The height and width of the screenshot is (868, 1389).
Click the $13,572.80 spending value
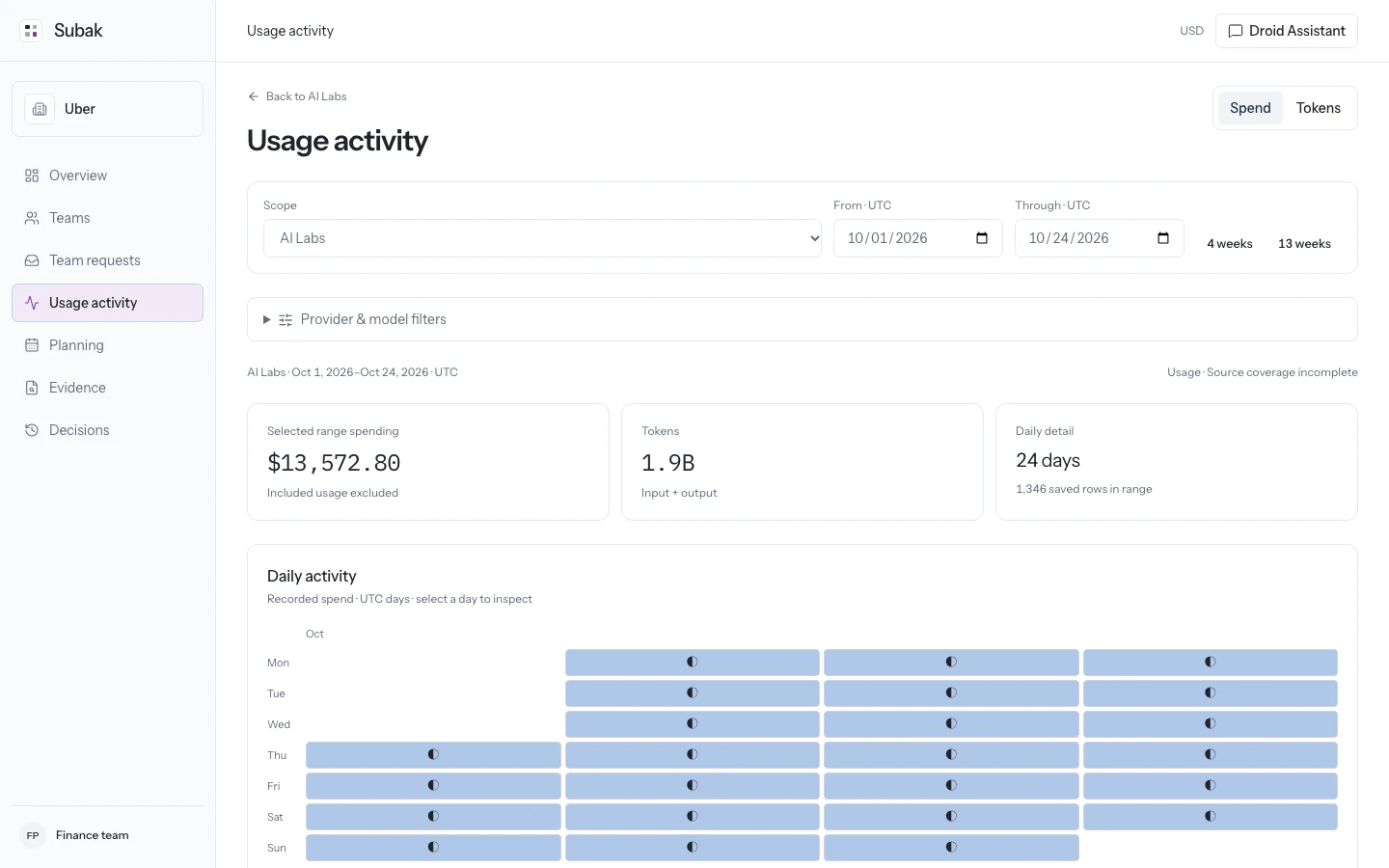click(x=334, y=463)
